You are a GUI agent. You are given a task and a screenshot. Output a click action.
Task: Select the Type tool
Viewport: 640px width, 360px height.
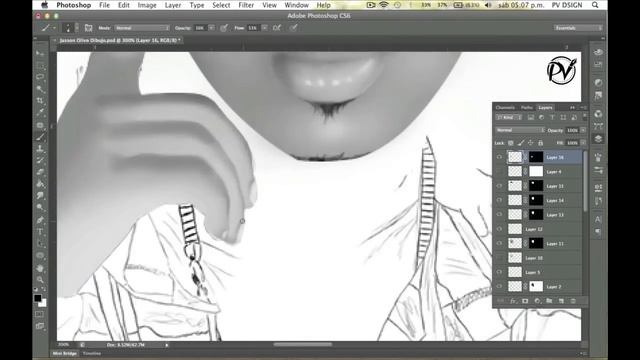point(40,232)
